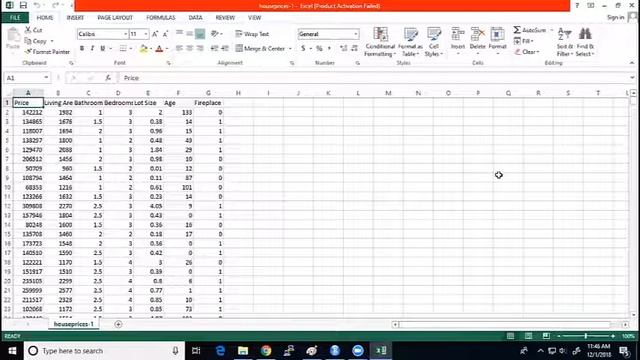
Task: Click the Name Box showing A1
Action: point(27,78)
